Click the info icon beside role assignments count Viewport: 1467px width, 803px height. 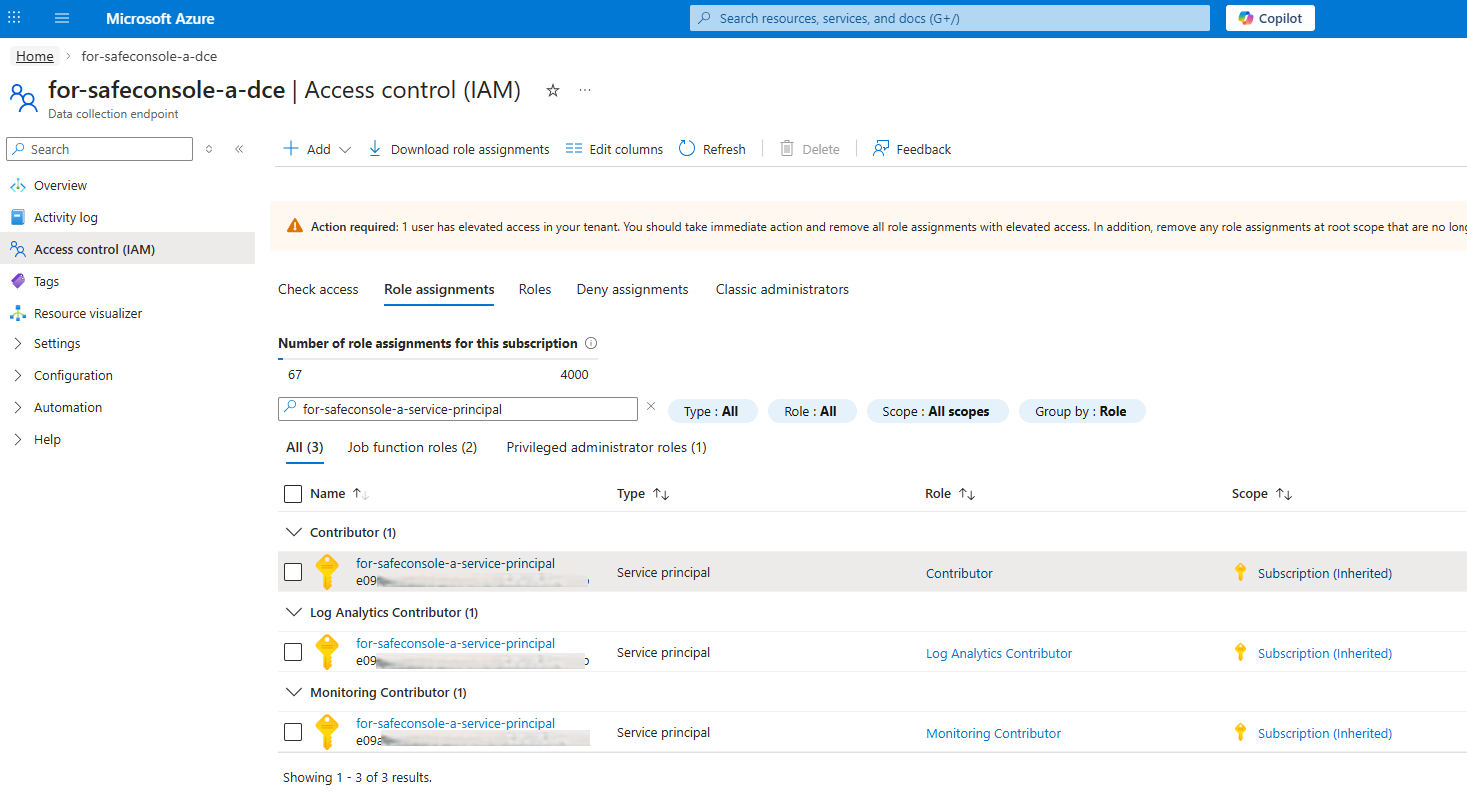(x=591, y=343)
